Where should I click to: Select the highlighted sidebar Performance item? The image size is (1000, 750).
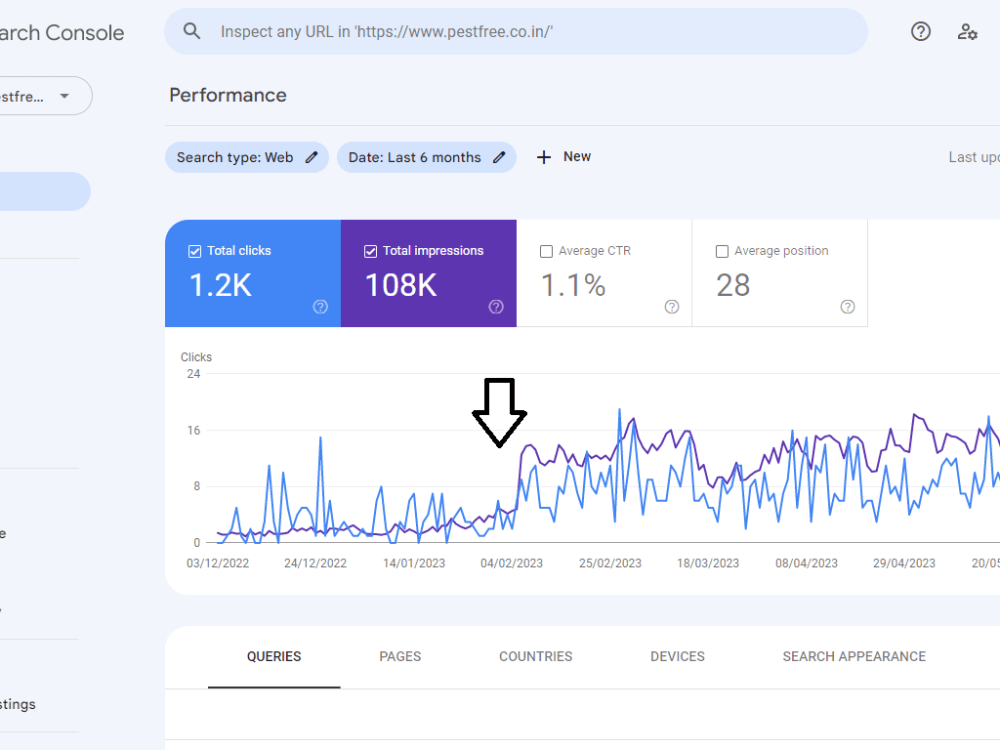45,191
